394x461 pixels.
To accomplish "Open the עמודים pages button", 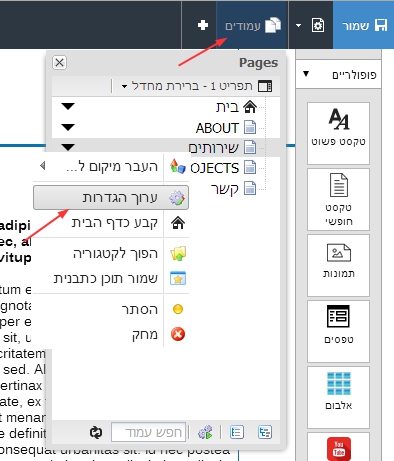I will pos(252,25).
